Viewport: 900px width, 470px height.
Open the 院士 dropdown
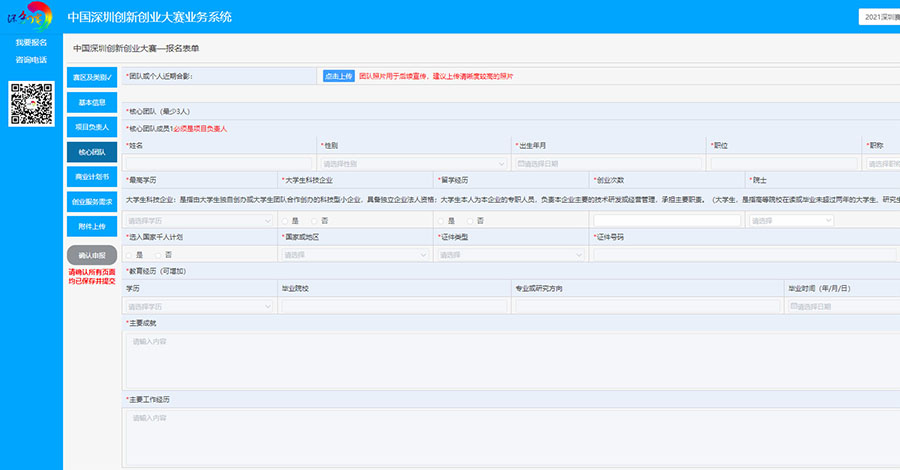point(791,220)
